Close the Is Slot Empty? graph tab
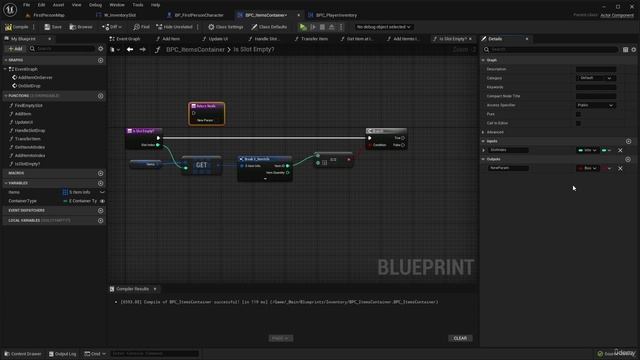This screenshot has height=360, width=640. [x=470, y=39]
